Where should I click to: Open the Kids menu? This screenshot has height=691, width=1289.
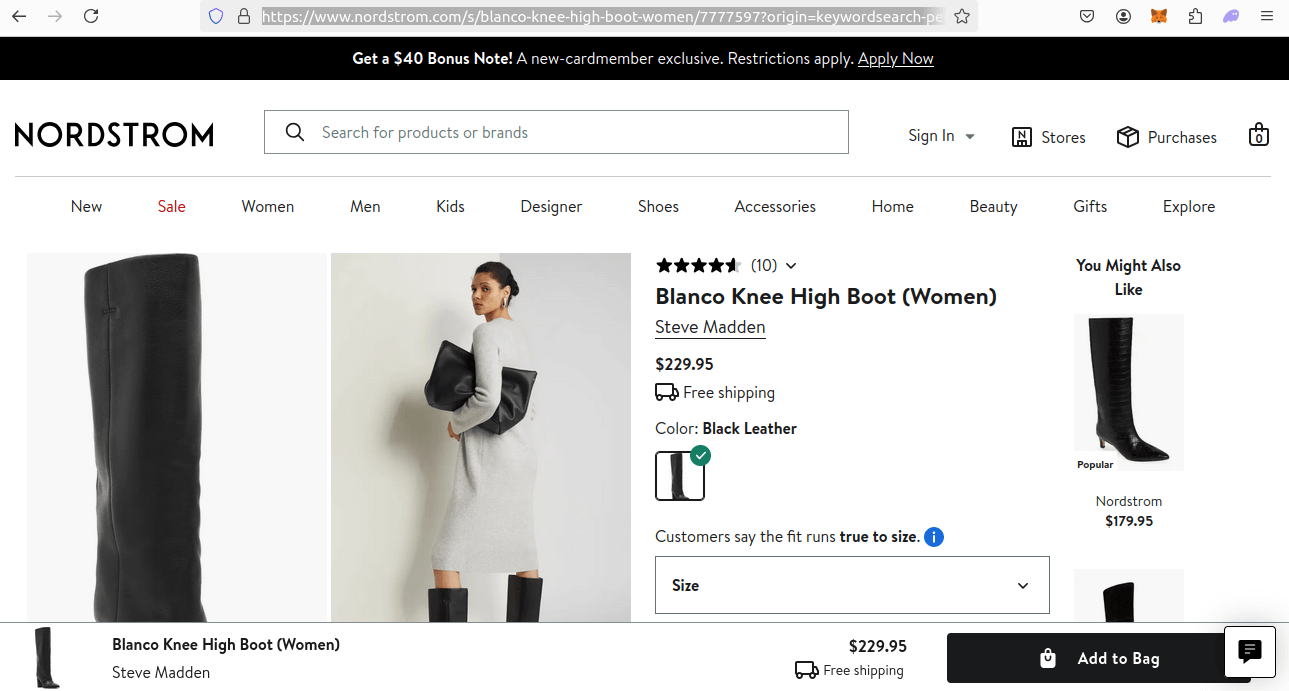(450, 206)
